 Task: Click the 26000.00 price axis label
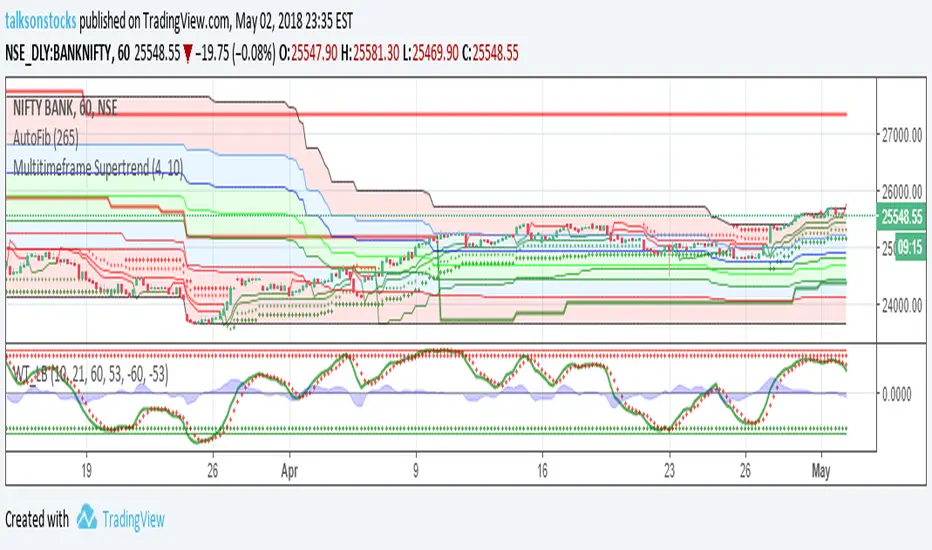[x=902, y=192]
